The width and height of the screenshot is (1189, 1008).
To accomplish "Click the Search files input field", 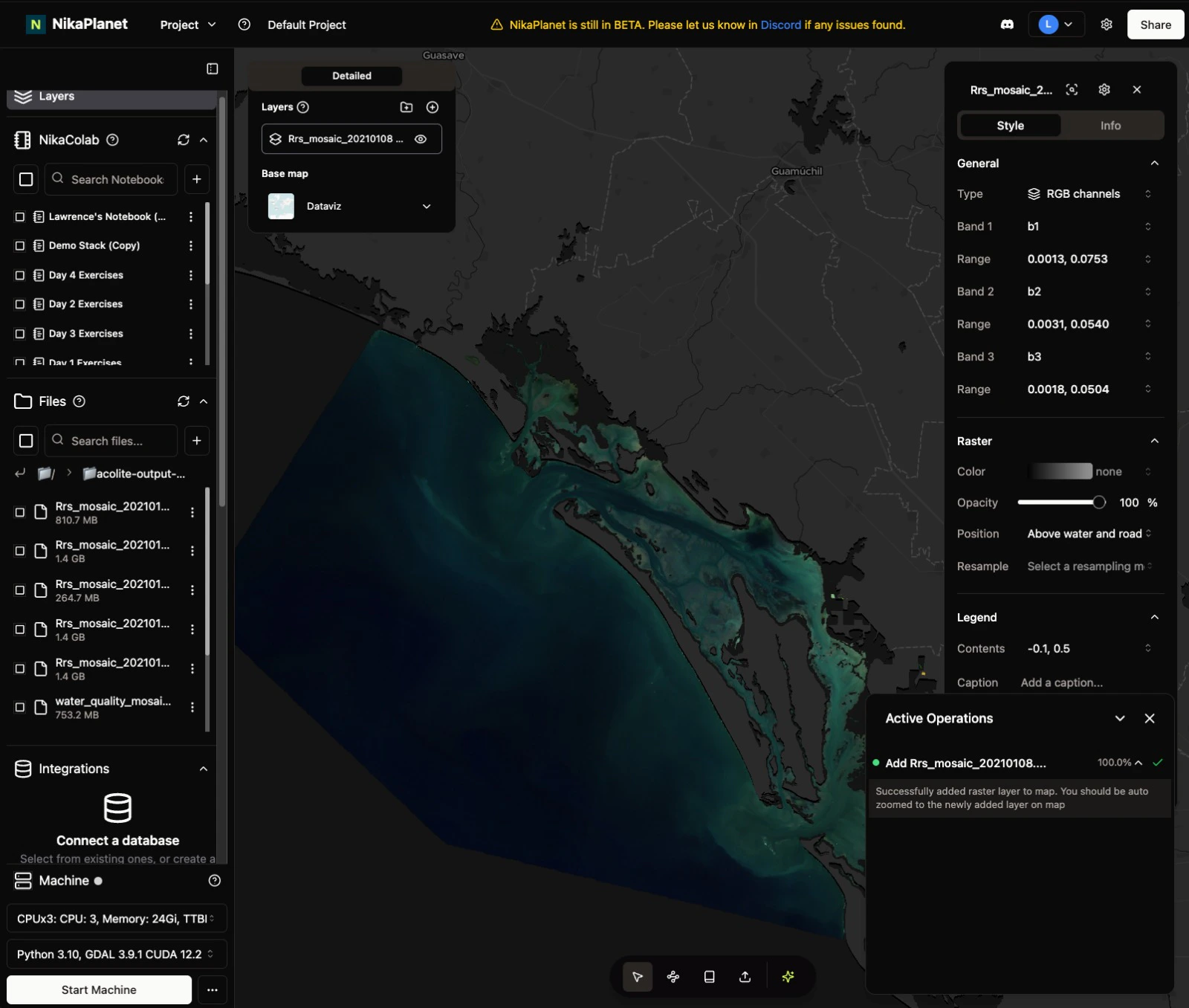I will [111, 441].
